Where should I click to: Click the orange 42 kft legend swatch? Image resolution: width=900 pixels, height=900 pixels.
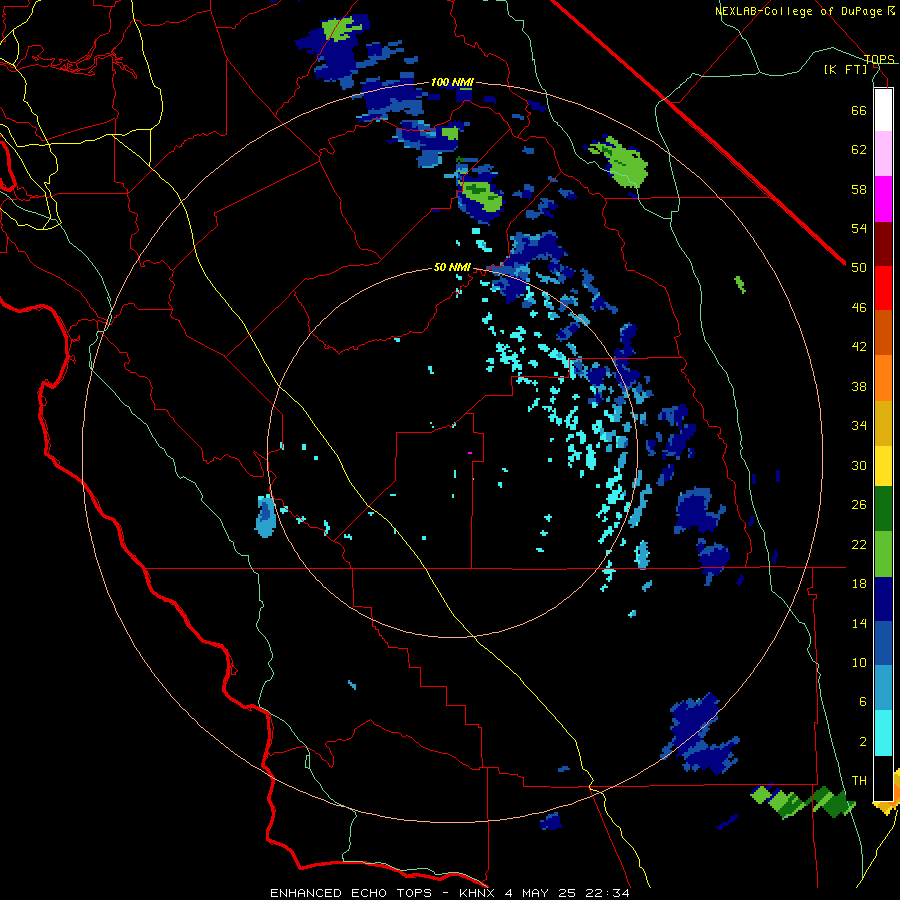pyautogui.click(x=883, y=378)
